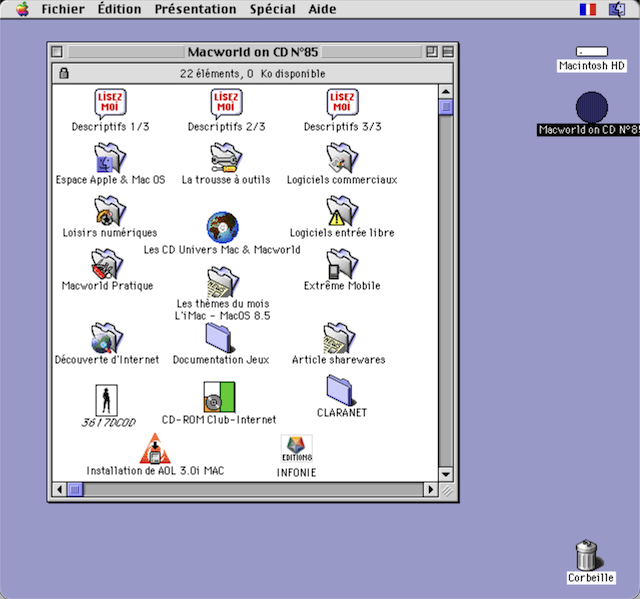This screenshot has height=599, width=640.
Task: Click the 'Extrême Mobile' label text
Action: (x=342, y=286)
